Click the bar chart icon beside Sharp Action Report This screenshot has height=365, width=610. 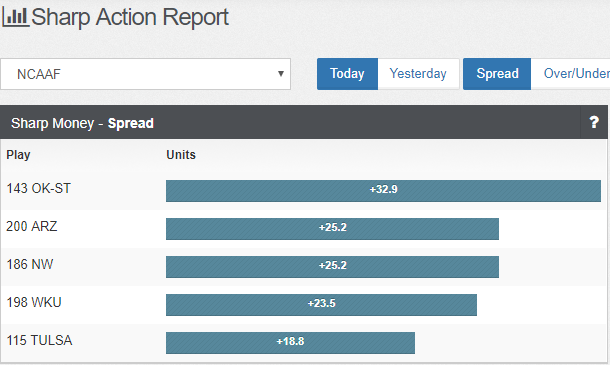(x=15, y=17)
